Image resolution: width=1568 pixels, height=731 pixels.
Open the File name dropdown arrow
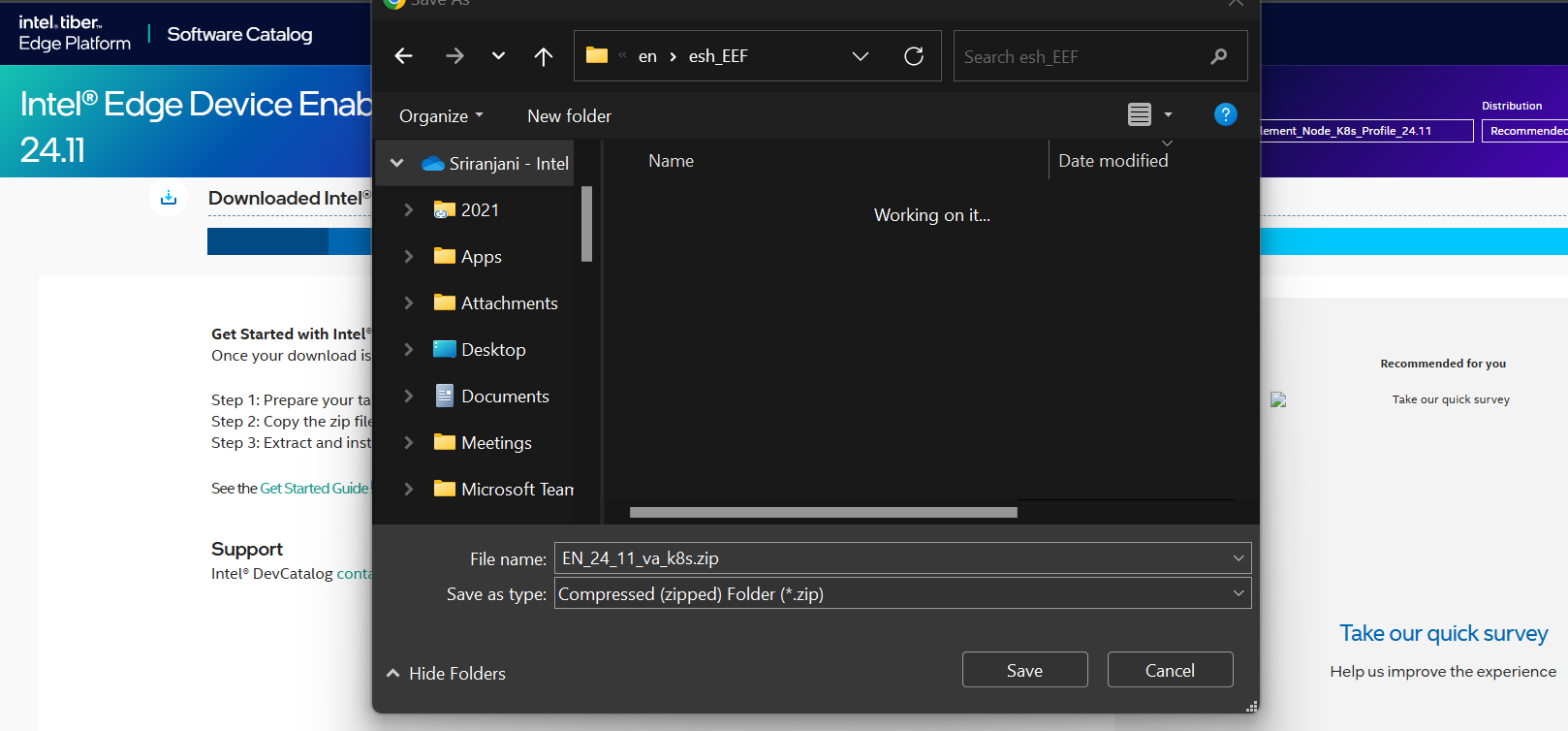(1238, 558)
